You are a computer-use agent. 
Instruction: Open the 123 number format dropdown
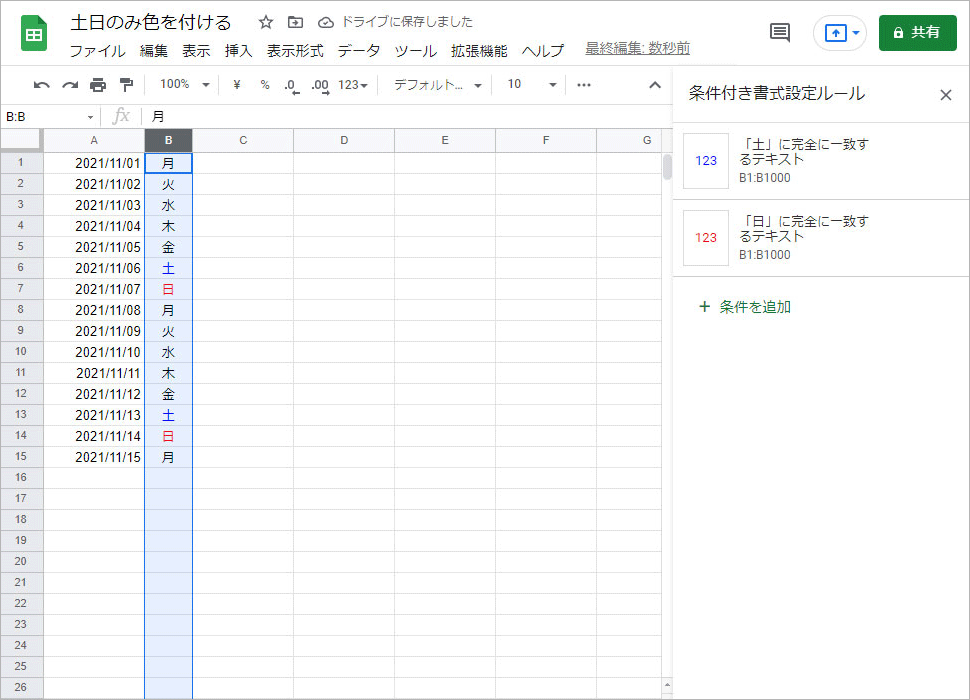point(353,85)
